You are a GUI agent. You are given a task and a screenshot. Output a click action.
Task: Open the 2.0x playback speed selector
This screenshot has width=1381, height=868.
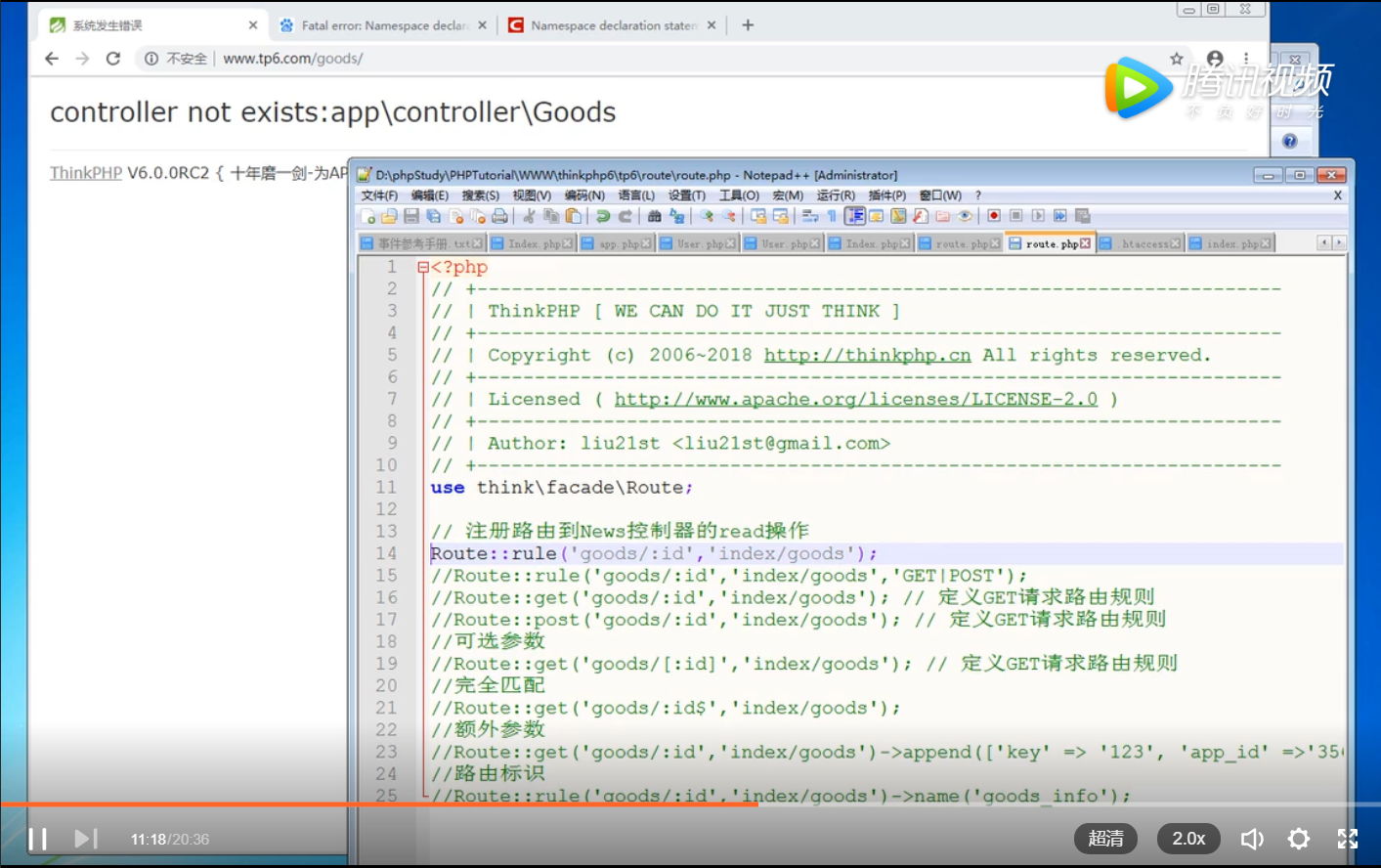point(1189,839)
